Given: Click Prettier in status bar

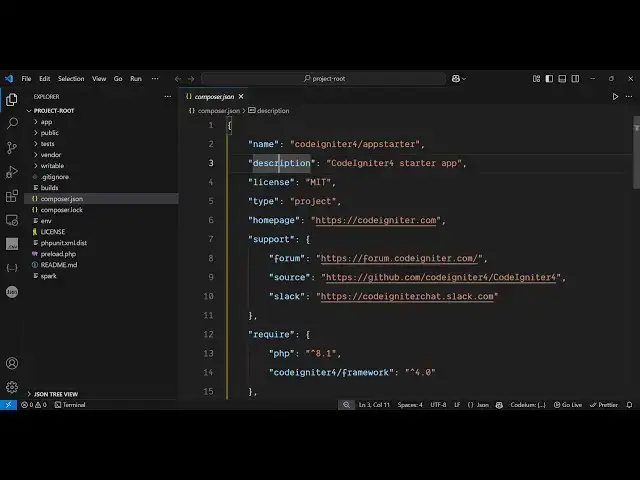Looking at the screenshot, I should 604,405.
